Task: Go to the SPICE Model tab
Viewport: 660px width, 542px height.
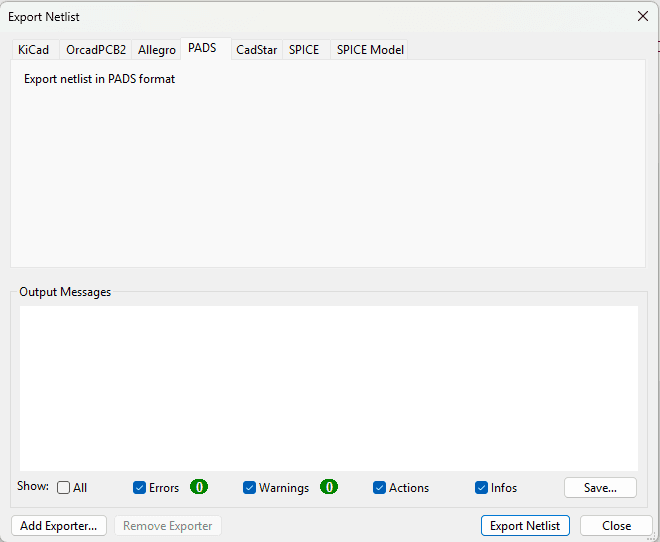Action: click(x=370, y=50)
